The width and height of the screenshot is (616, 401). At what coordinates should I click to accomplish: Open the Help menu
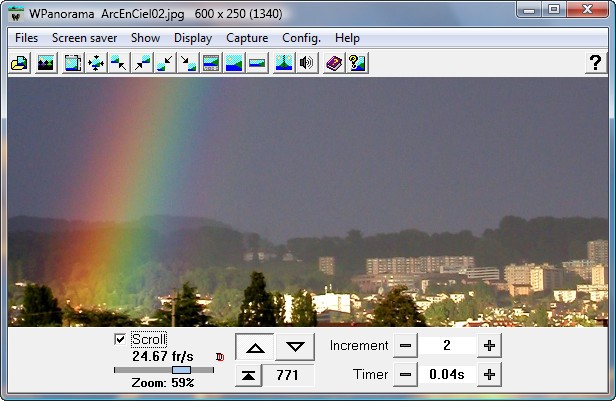tap(347, 38)
